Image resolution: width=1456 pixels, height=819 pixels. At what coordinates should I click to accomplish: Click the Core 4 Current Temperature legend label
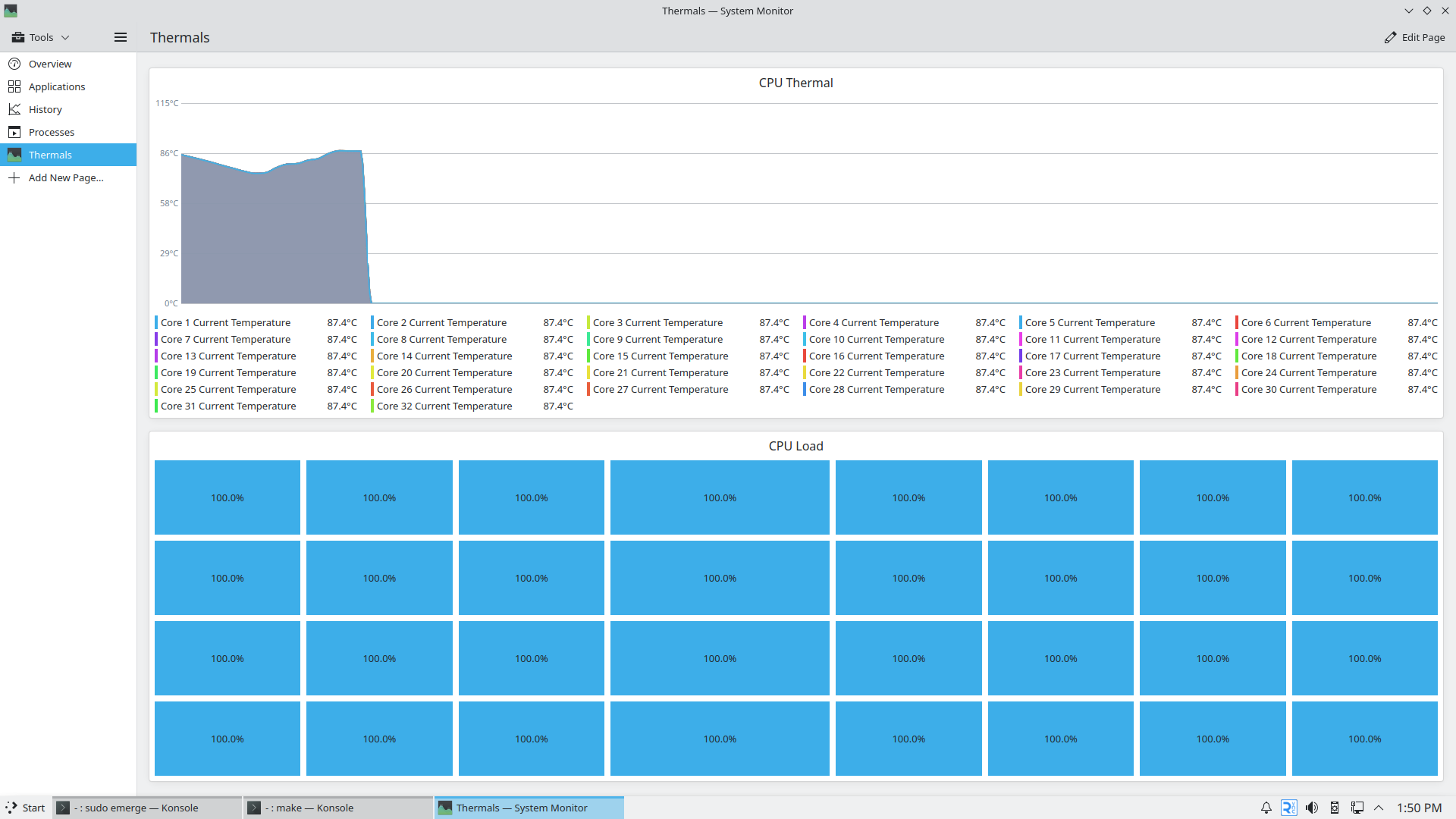(x=874, y=322)
